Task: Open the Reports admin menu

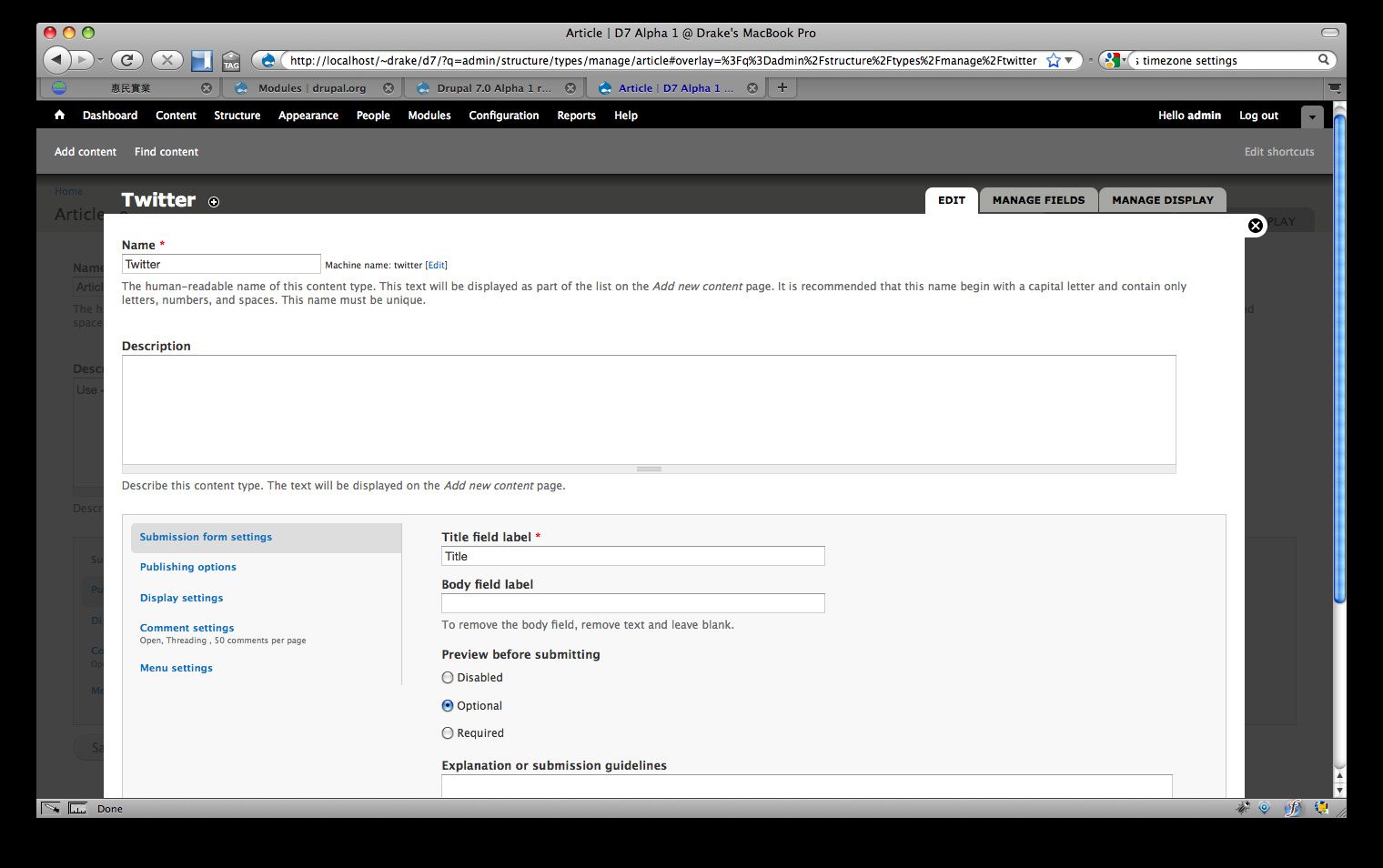Action: 577,116
